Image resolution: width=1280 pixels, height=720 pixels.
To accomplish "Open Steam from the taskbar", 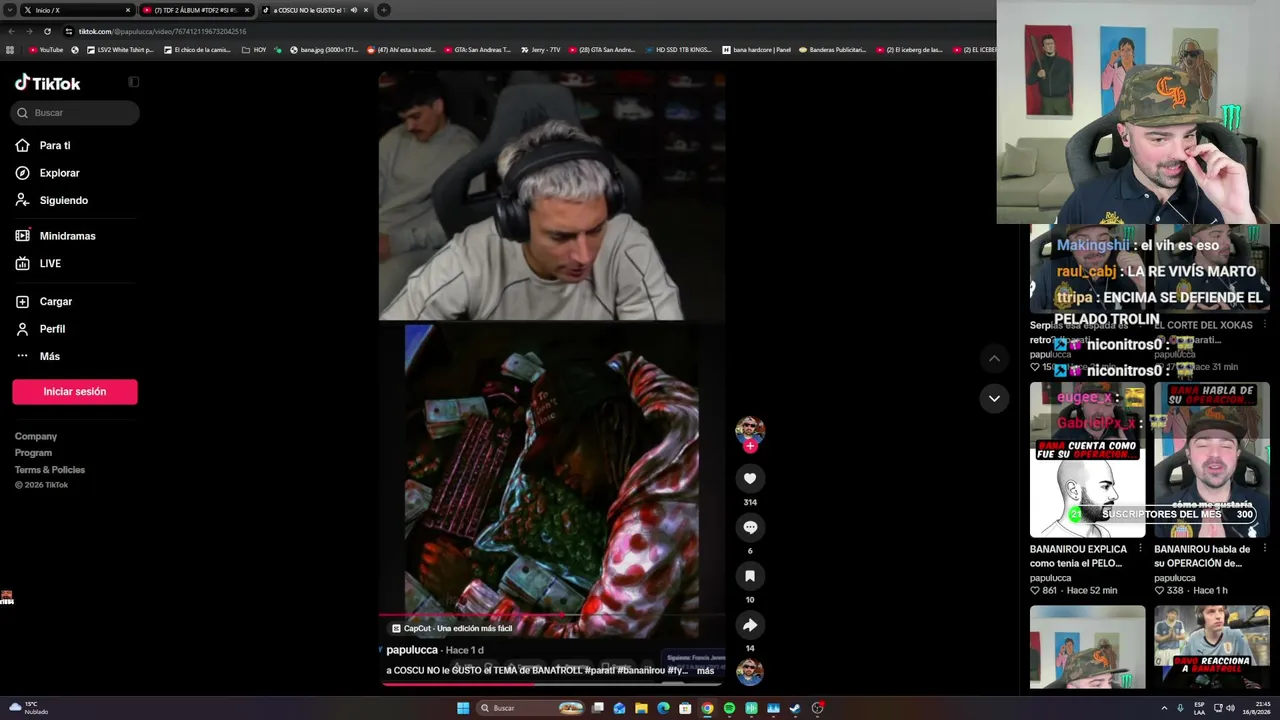I will 795,708.
